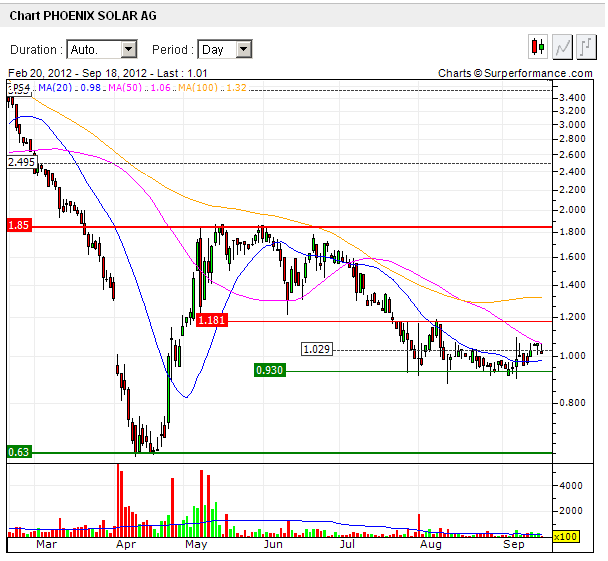Screen dimensions: 608x561
Task: Click the yellow x100 volume scale badge
Action: point(567,537)
